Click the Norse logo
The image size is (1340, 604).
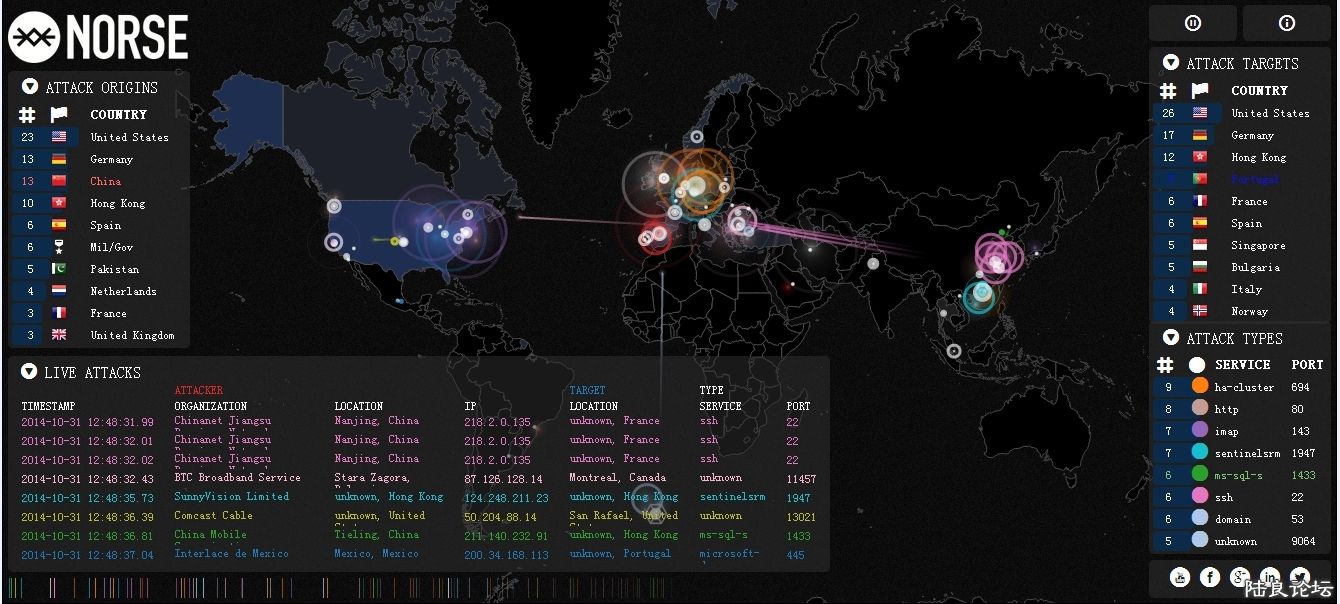coord(98,37)
